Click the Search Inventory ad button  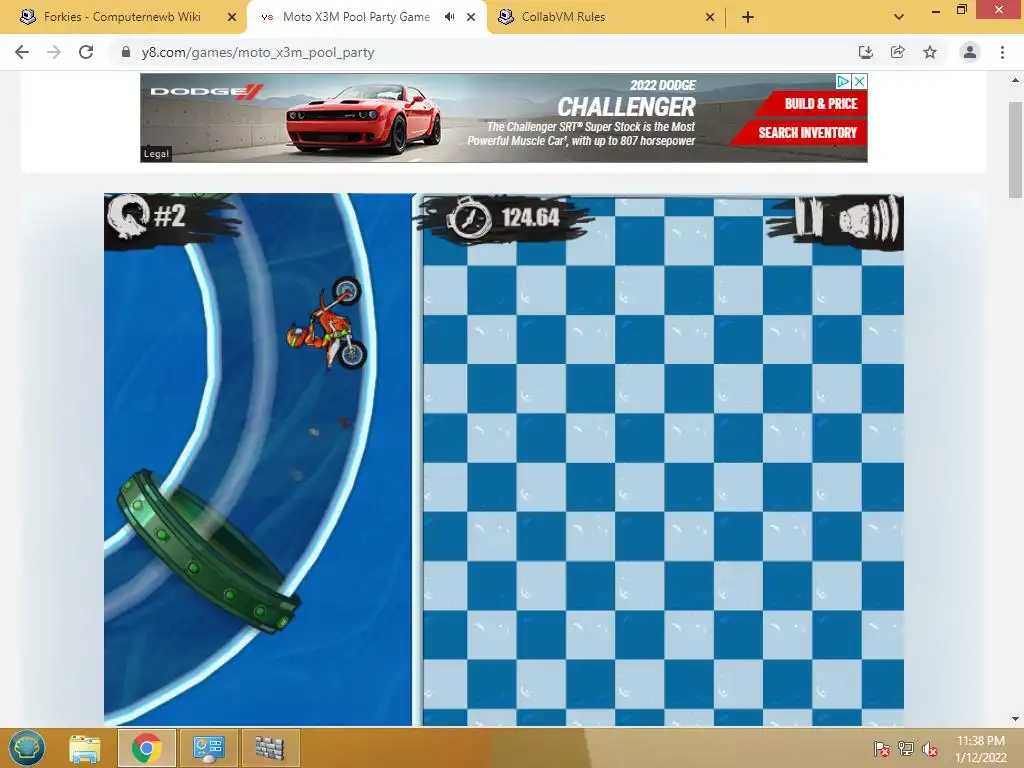point(807,133)
